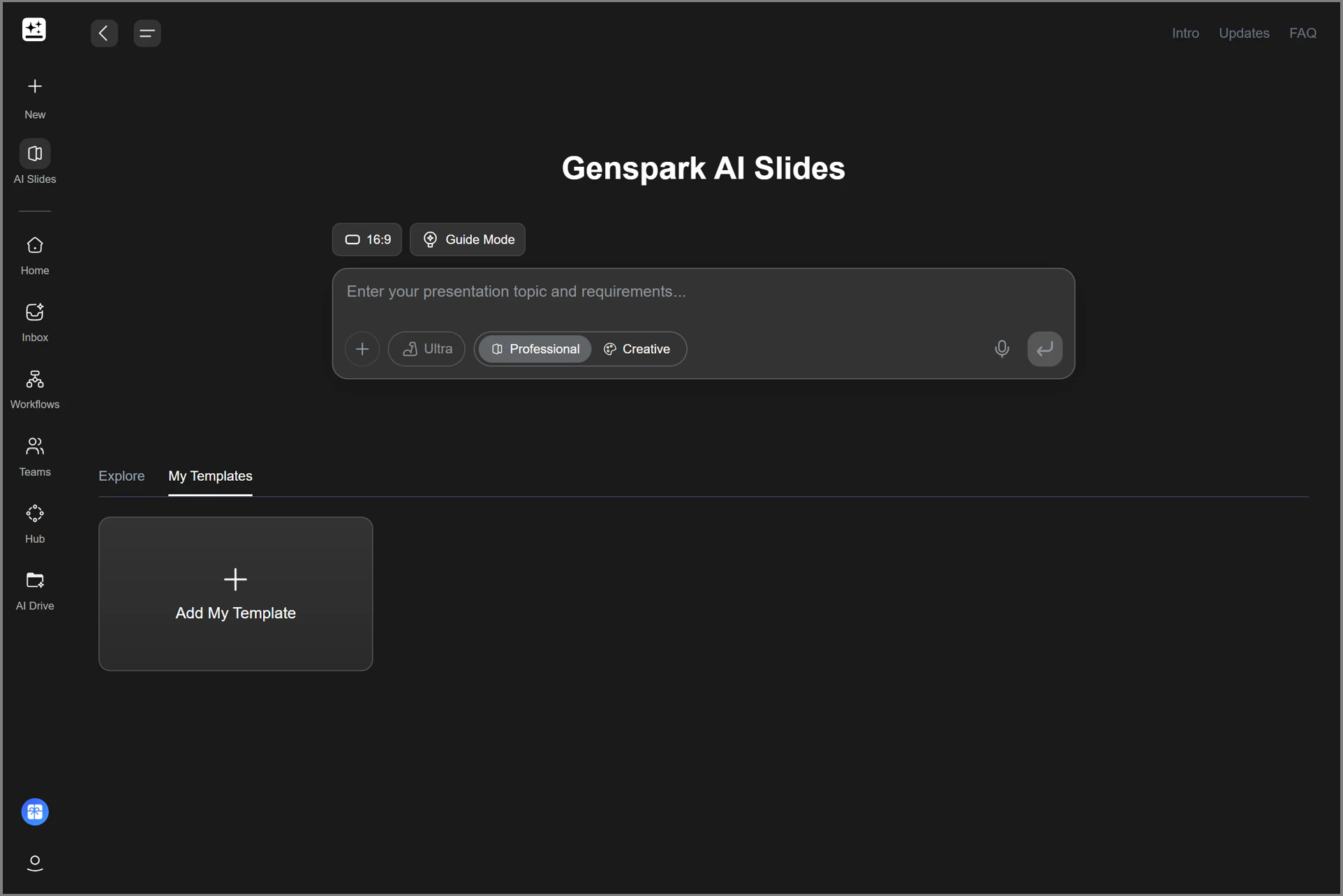Switch to Creative style mode

click(637, 349)
